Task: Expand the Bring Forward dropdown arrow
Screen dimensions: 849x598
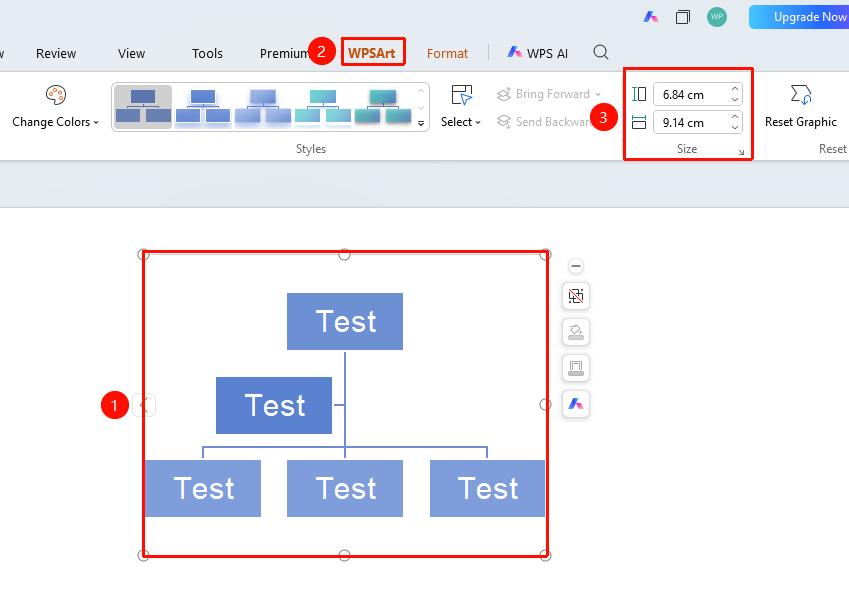Action: pyautogui.click(x=598, y=94)
